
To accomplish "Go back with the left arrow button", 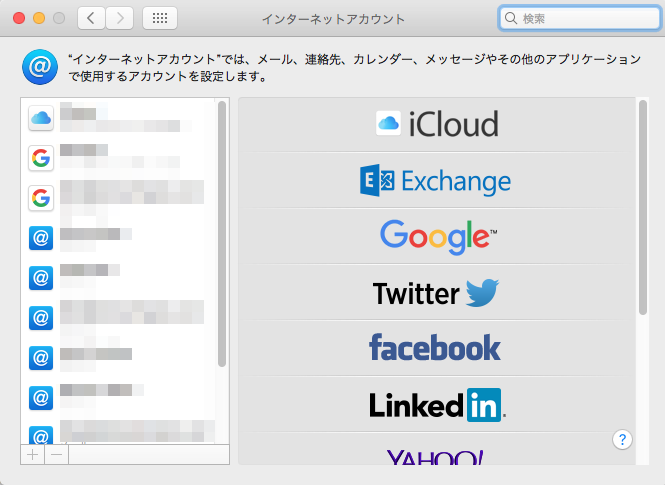I will click(91, 18).
